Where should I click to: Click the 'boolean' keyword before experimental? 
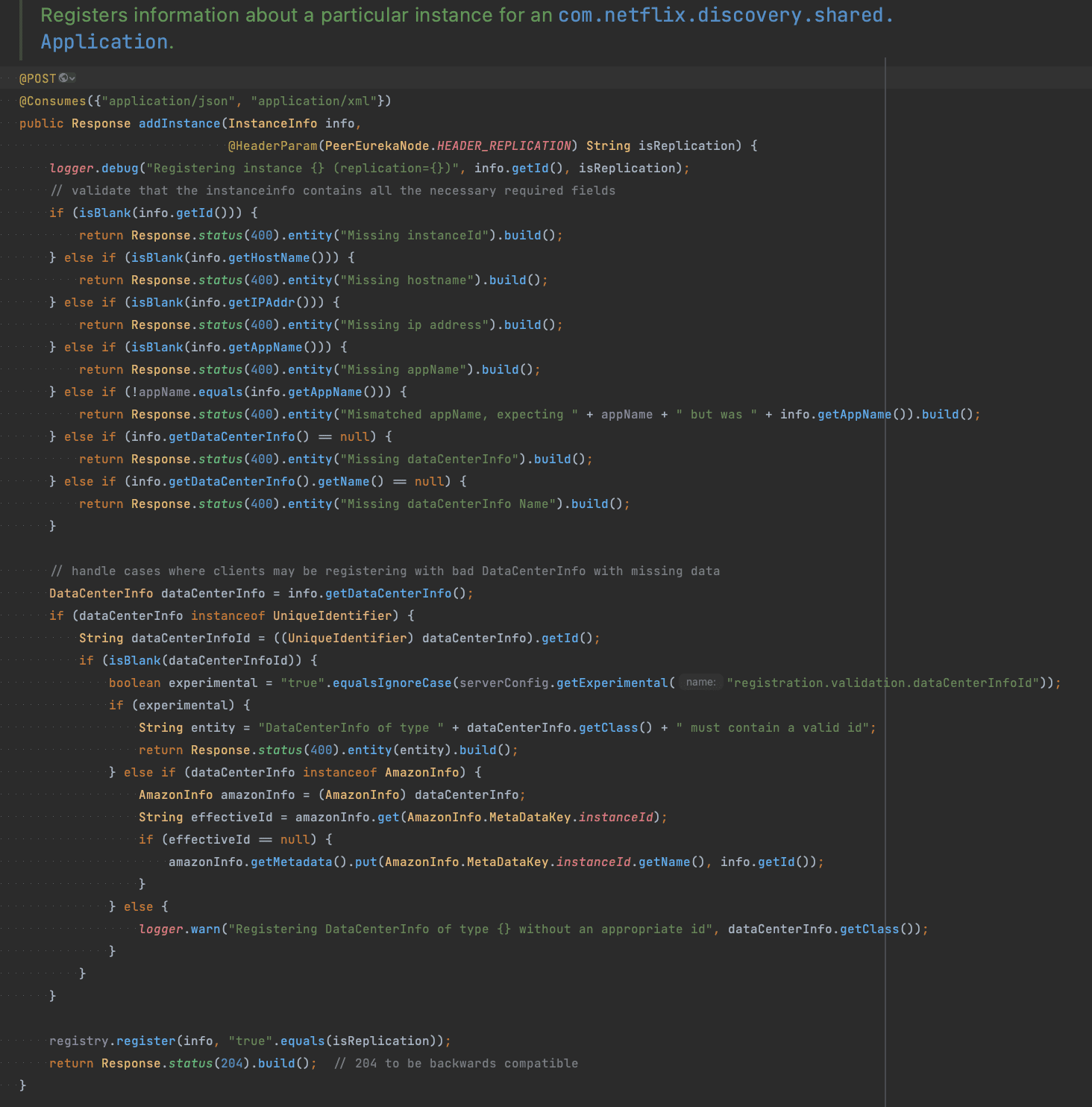coord(135,683)
